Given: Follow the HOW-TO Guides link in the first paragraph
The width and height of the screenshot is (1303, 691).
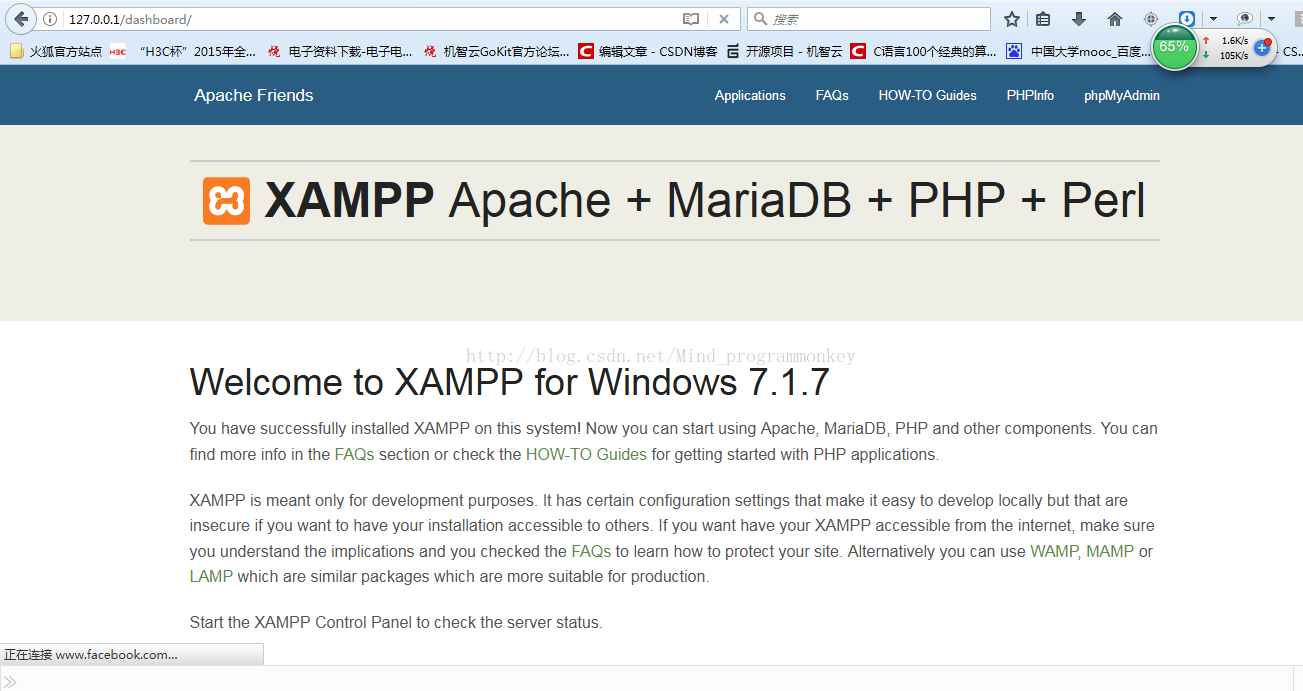Looking at the screenshot, I should pos(586,454).
